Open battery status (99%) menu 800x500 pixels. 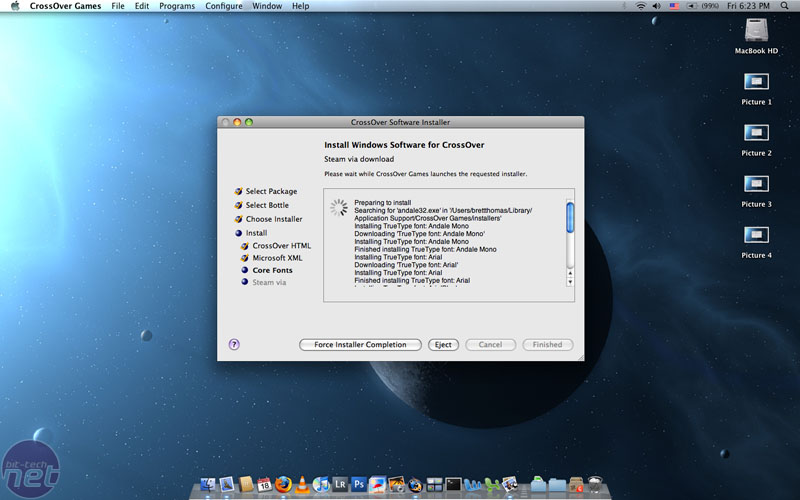coord(702,6)
